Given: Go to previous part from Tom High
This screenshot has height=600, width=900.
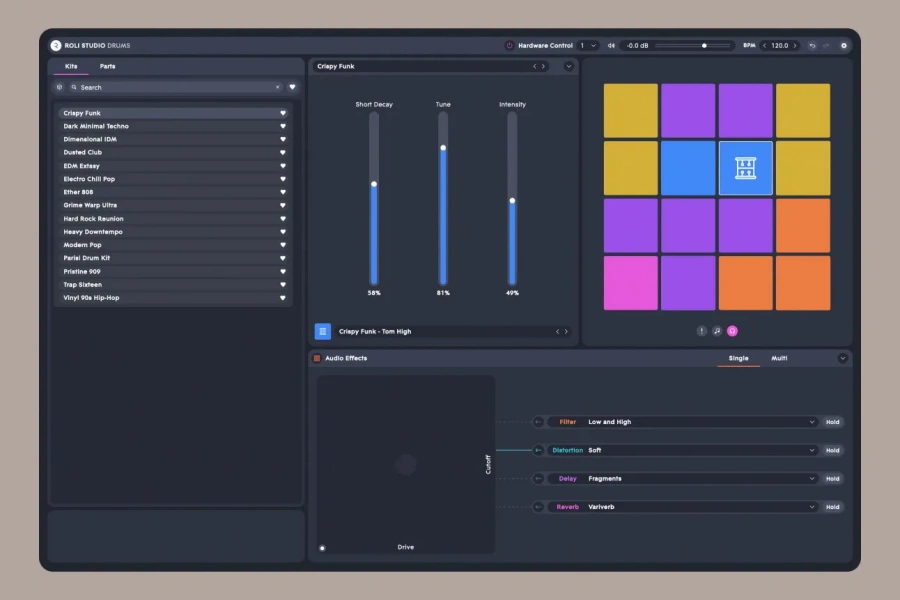Looking at the screenshot, I should pos(557,331).
